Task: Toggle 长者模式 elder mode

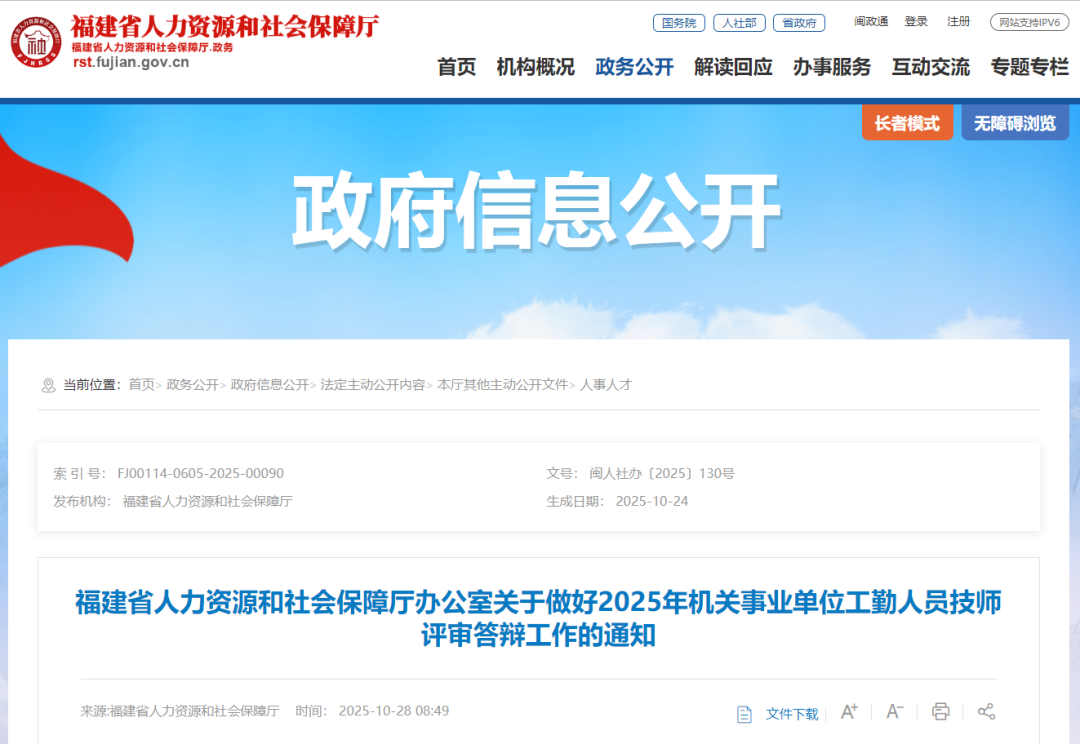Action: [907, 123]
